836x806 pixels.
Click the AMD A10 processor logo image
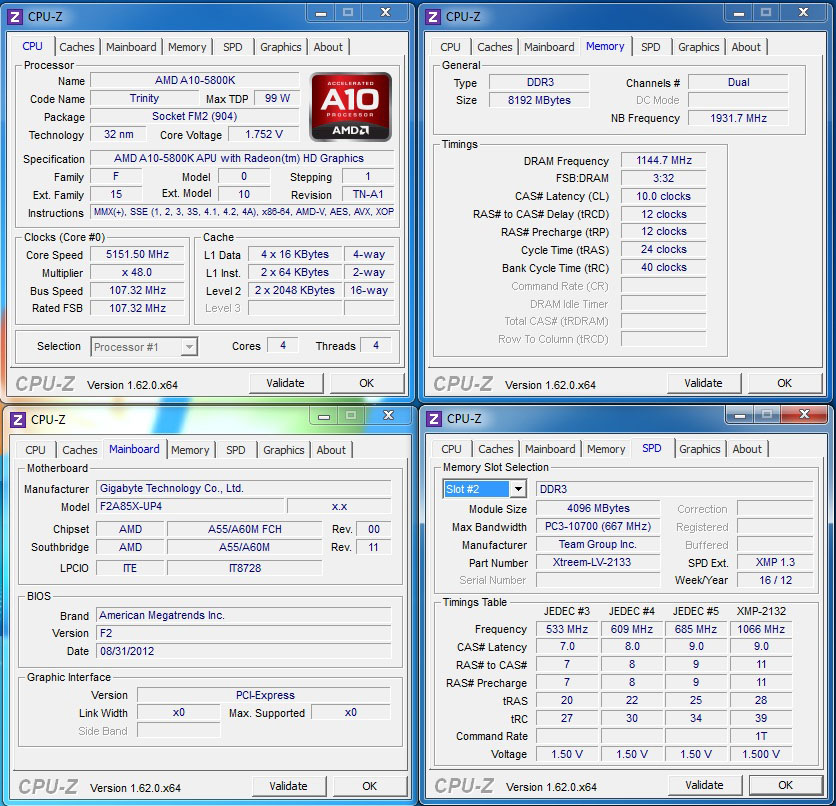tap(351, 107)
